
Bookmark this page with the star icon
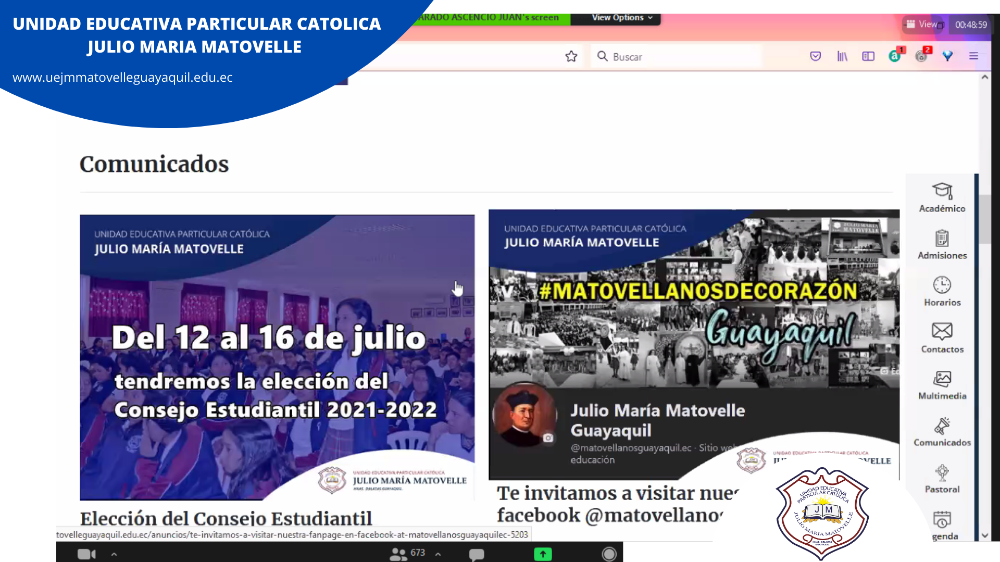coord(571,56)
